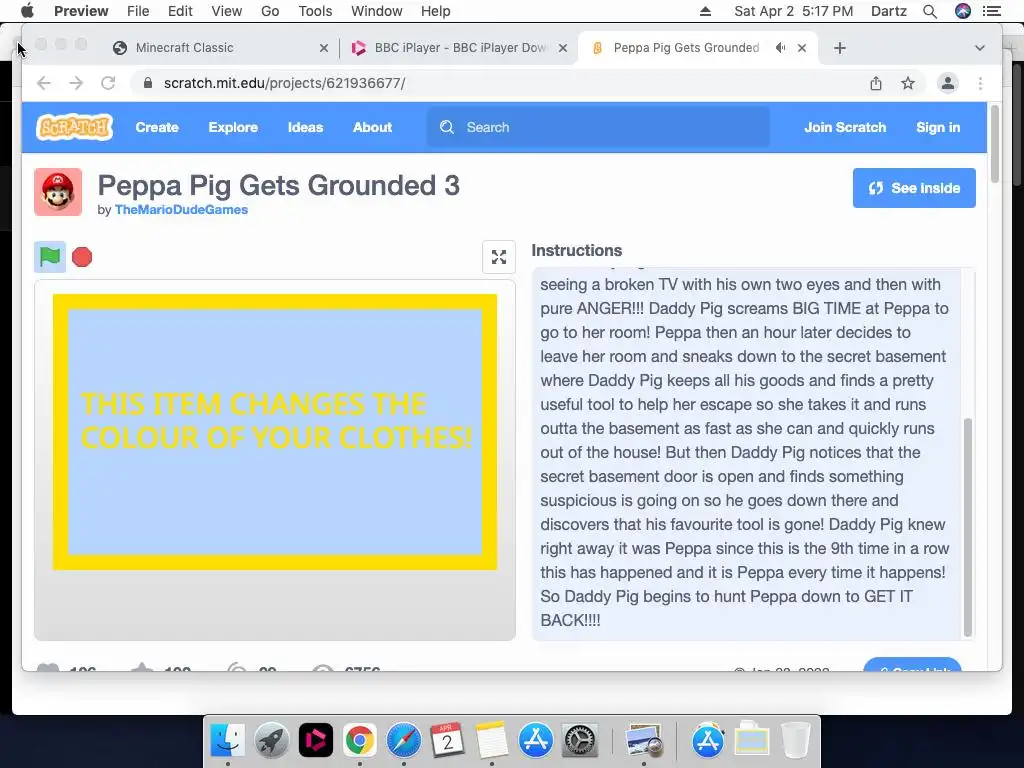Viewport: 1024px width, 768px height.
Task: Go forward in browser history
Action: point(76,83)
